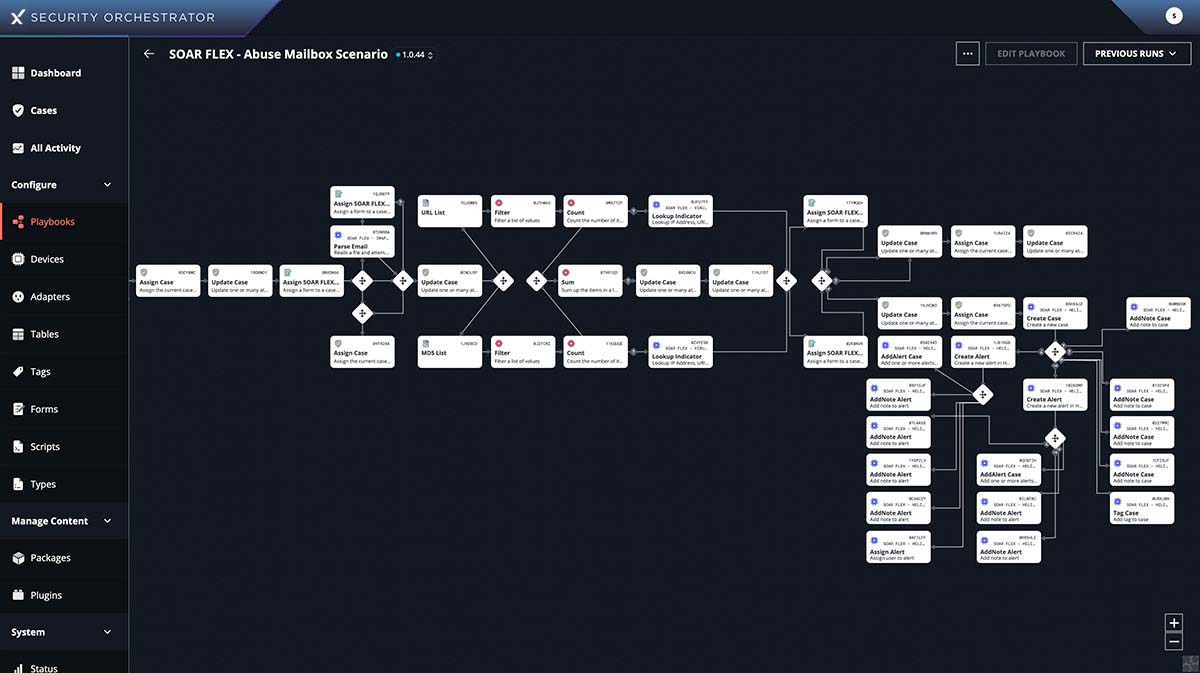Zoom in on the canvas with the plus button
Screen dimensions: 1200x673
[1174, 622]
